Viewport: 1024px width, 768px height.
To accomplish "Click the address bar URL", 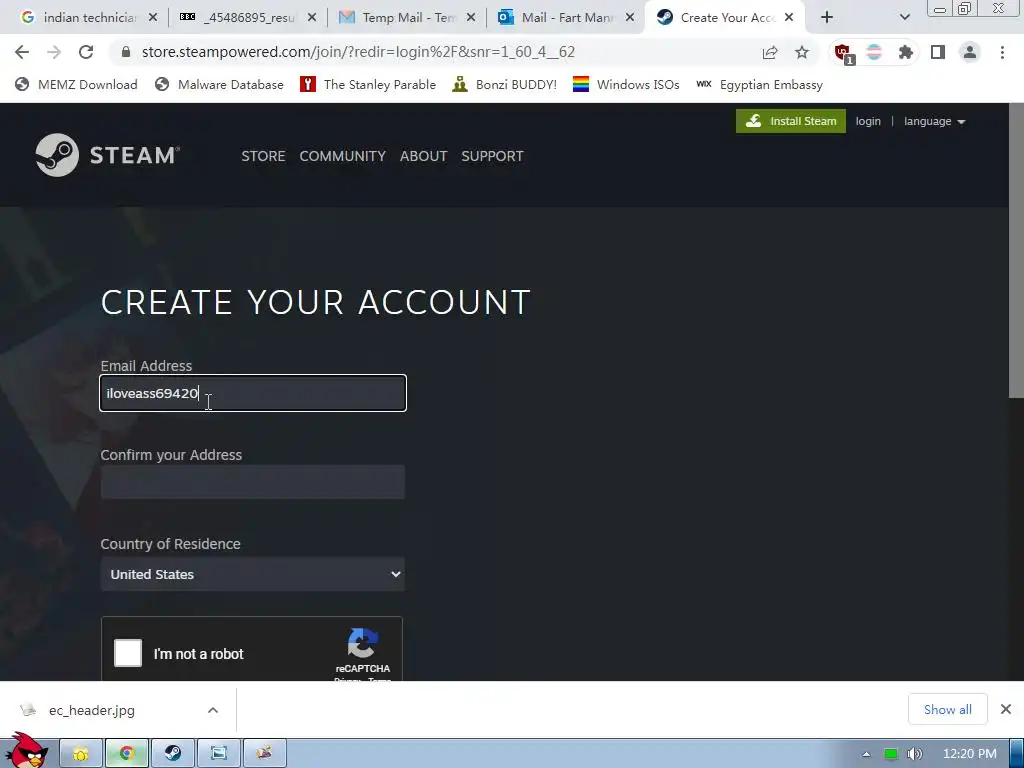I will [358, 52].
